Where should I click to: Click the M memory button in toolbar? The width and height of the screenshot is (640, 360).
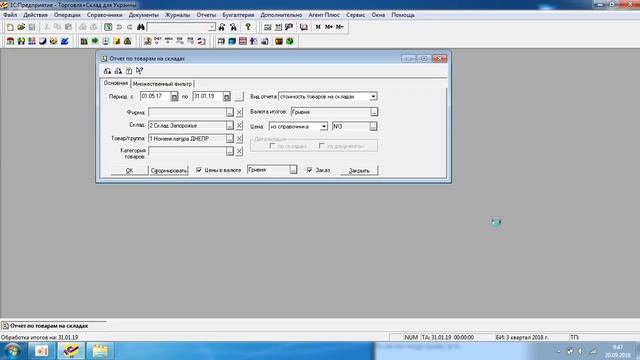pyautogui.click(x=318, y=27)
